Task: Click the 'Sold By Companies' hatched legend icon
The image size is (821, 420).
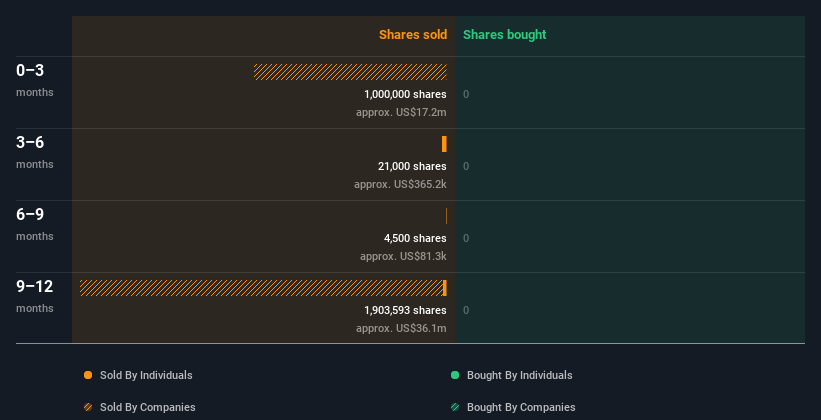Action: click(x=88, y=407)
